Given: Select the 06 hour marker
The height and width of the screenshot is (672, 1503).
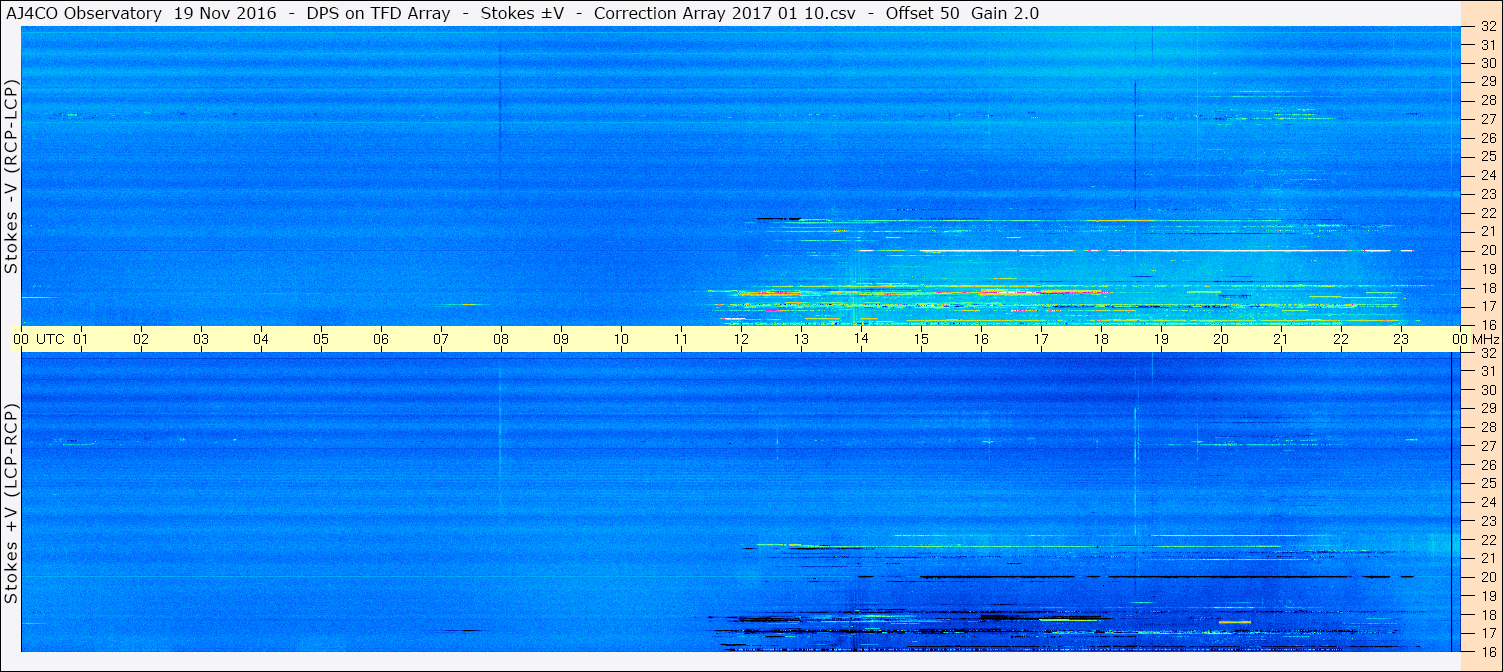Looking at the screenshot, I should click(382, 339).
